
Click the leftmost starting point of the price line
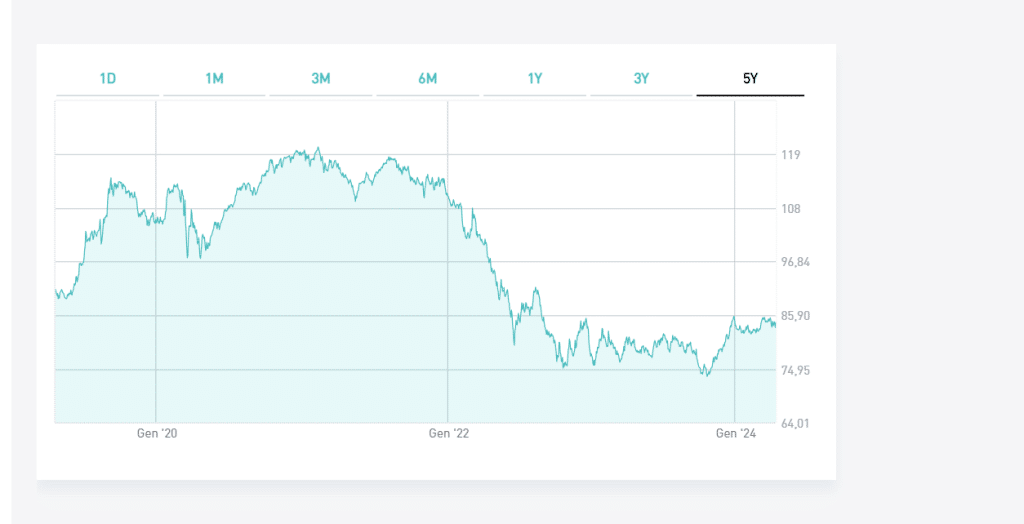coord(56,291)
